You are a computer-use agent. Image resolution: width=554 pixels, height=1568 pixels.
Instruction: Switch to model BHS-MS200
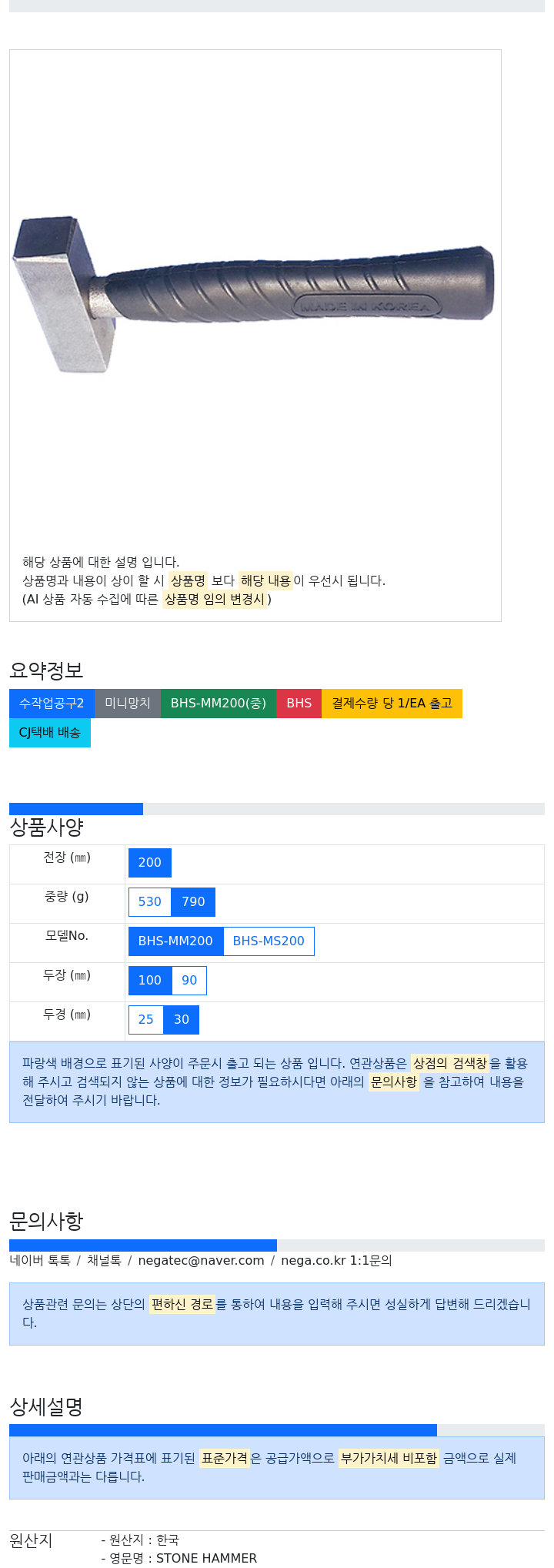point(269,941)
